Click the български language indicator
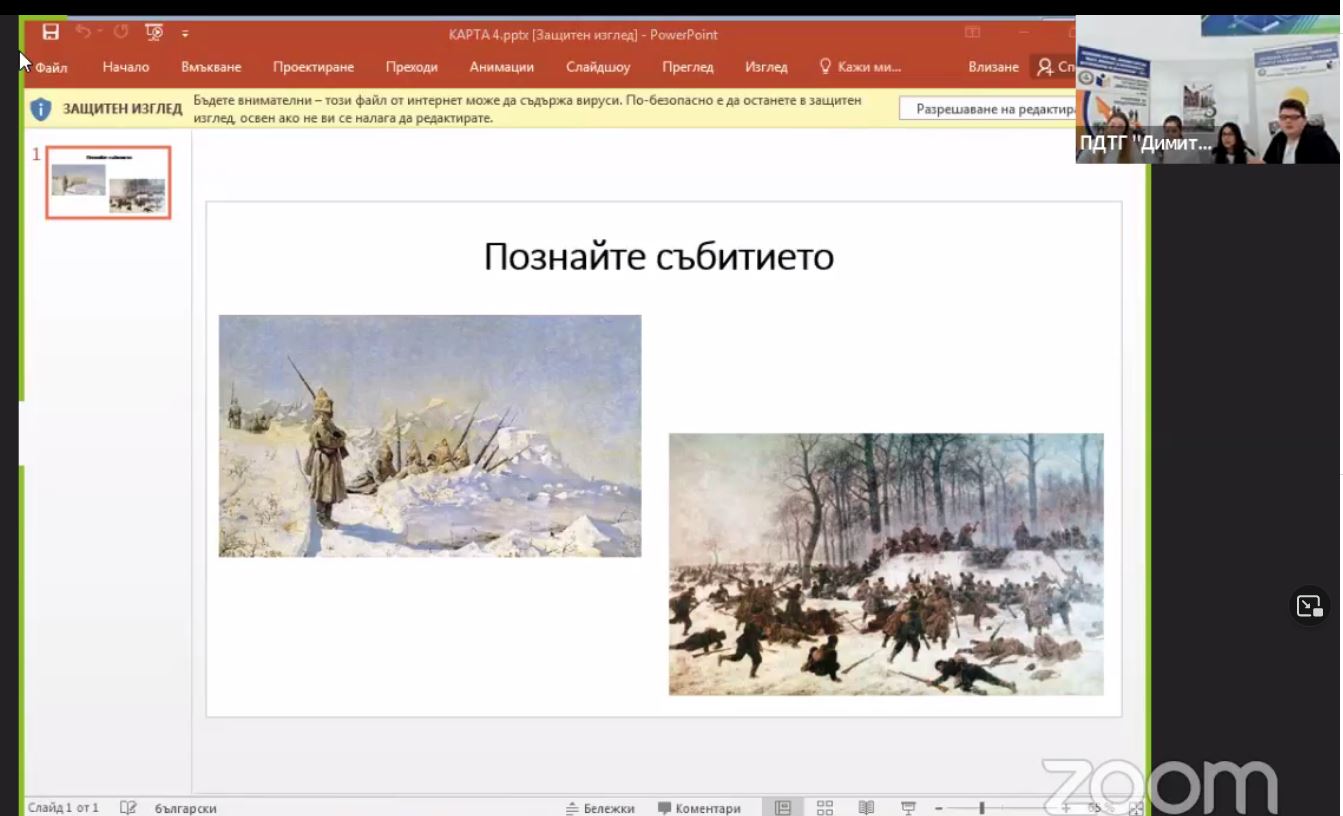This screenshot has height=816, width=1343. tap(186, 808)
